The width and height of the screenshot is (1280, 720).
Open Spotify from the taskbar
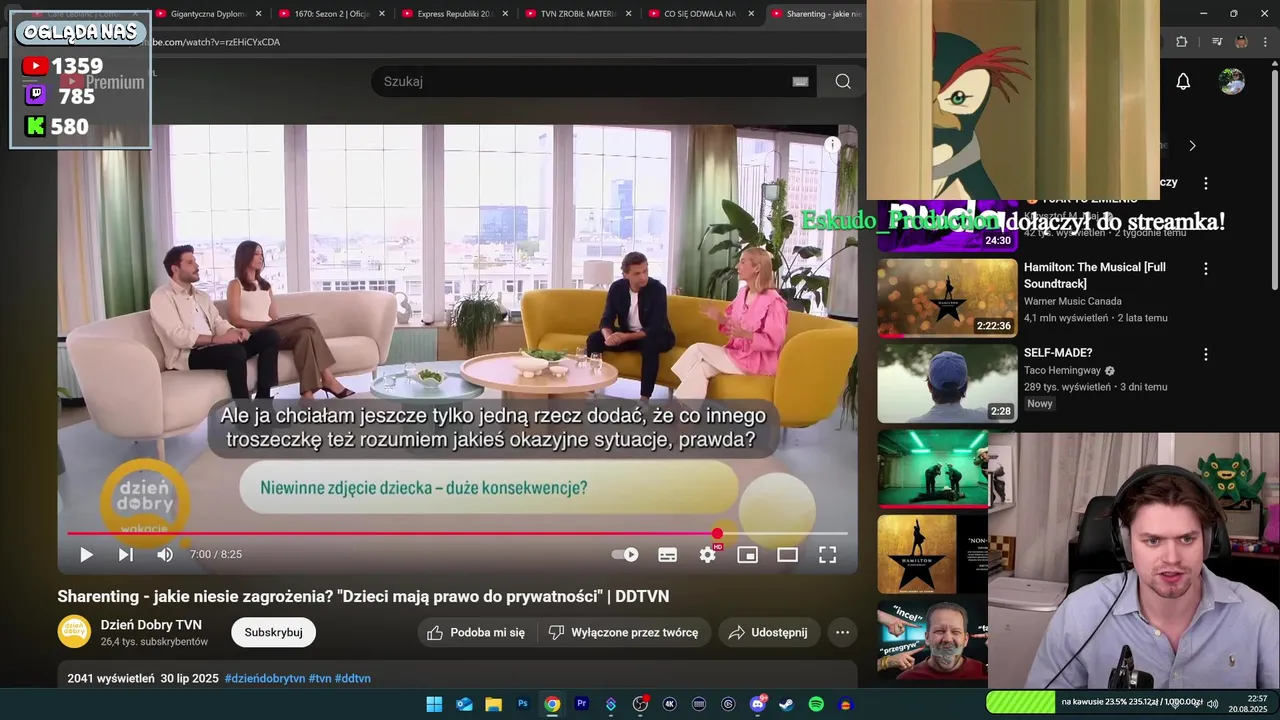coord(816,704)
